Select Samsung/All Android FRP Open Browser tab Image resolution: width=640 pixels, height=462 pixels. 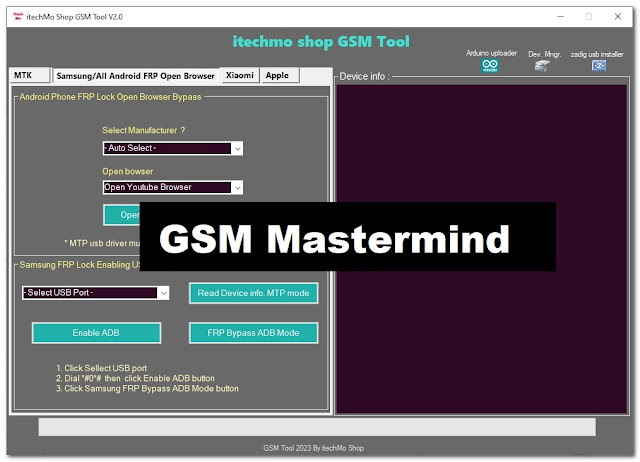pos(136,76)
